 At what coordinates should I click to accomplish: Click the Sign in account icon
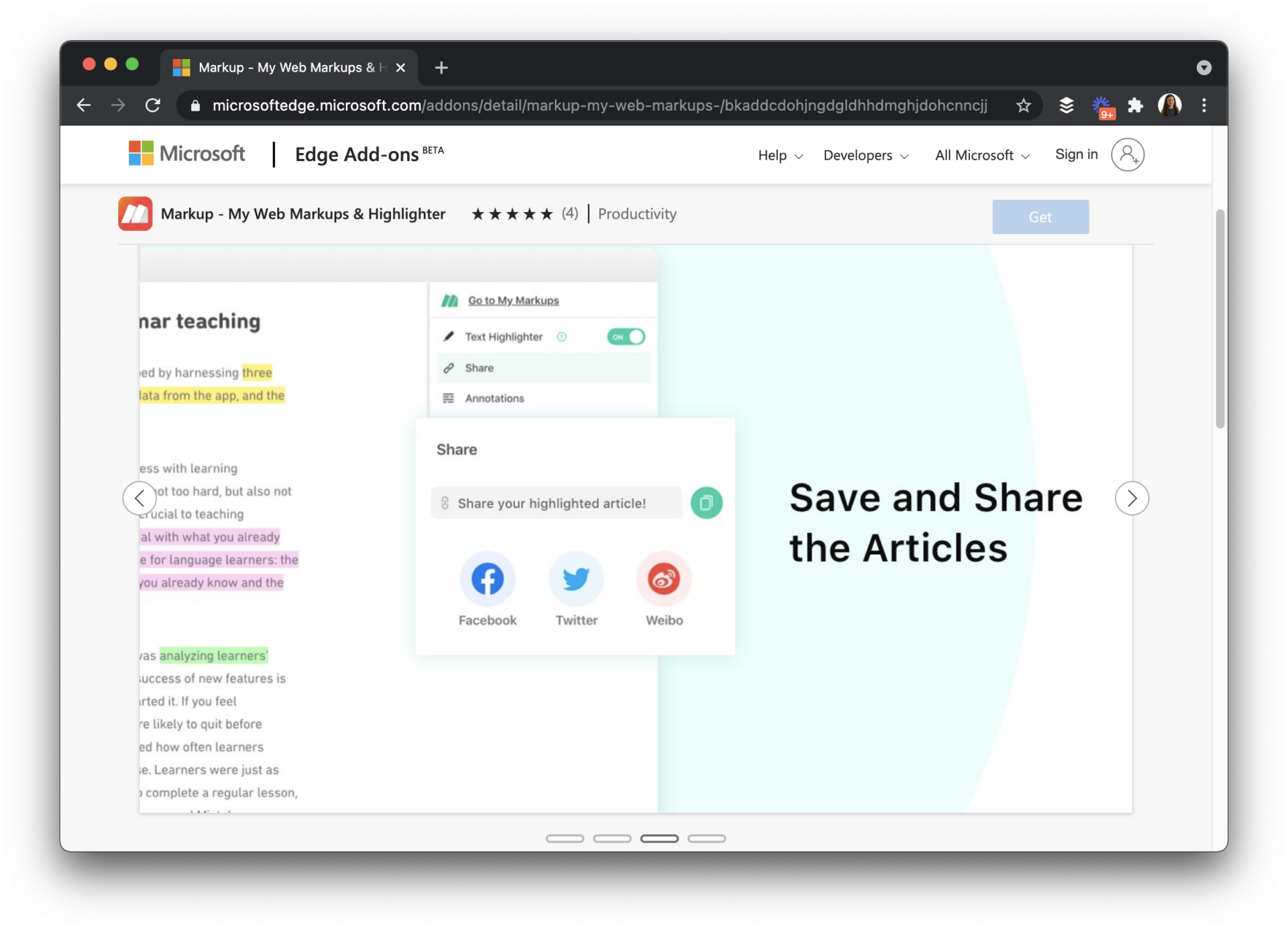click(1128, 154)
